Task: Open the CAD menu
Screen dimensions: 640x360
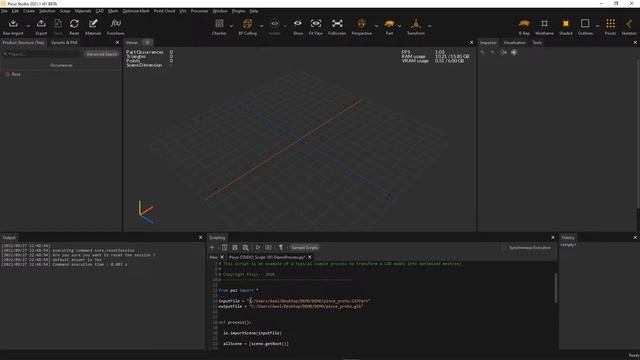Action: (x=100, y=11)
